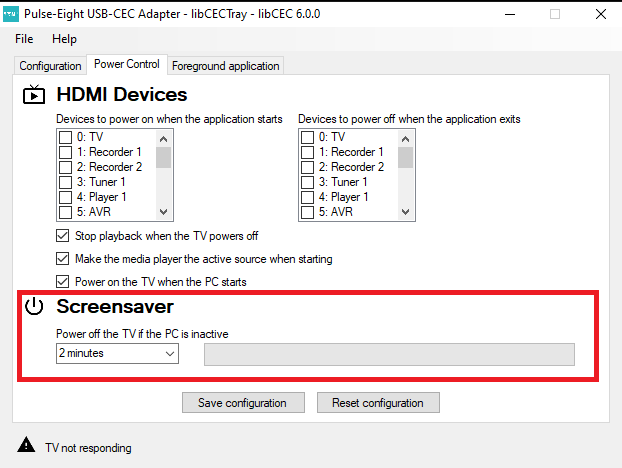The width and height of the screenshot is (622, 468).
Task: Click the Screensaver power icon
Action: (34, 307)
